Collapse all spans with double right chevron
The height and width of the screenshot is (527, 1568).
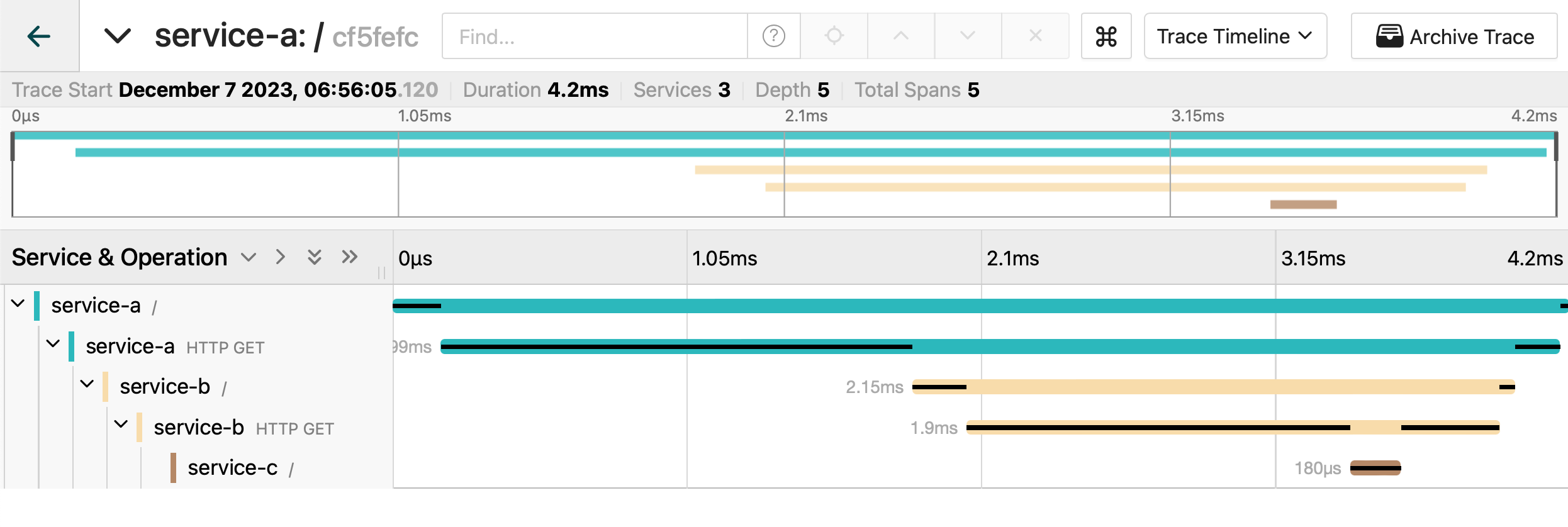[350, 257]
